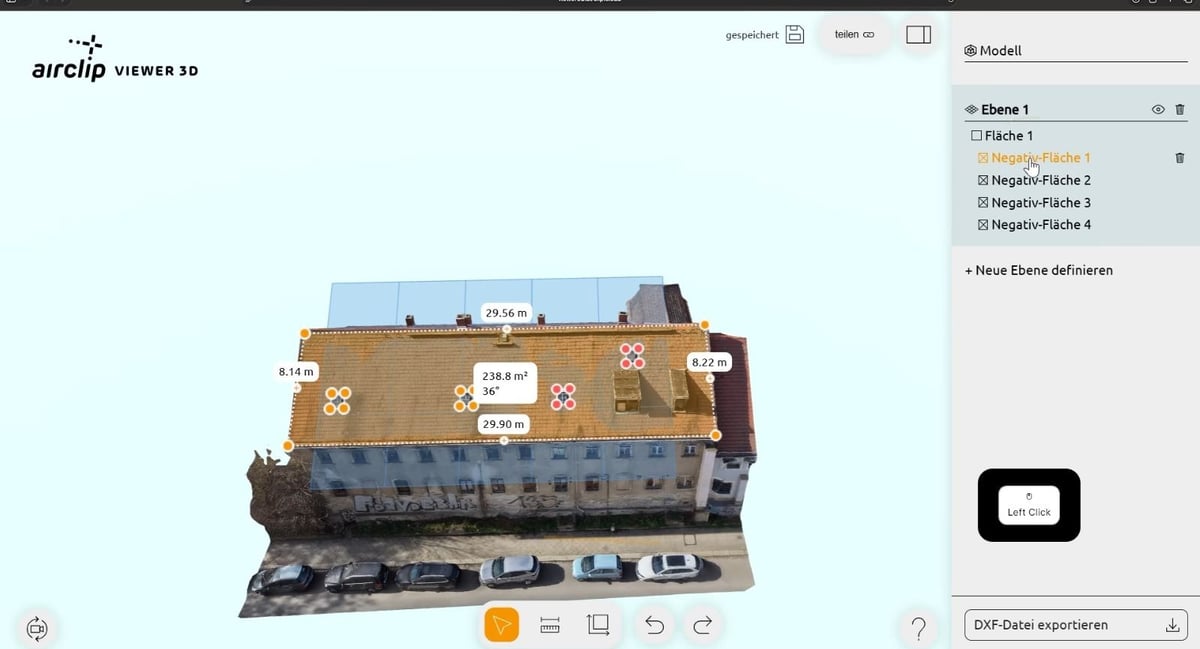1200x649 pixels.
Task: Delete Ebene 1 using its trash icon
Action: pyautogui.click(x=1180, y=110)
